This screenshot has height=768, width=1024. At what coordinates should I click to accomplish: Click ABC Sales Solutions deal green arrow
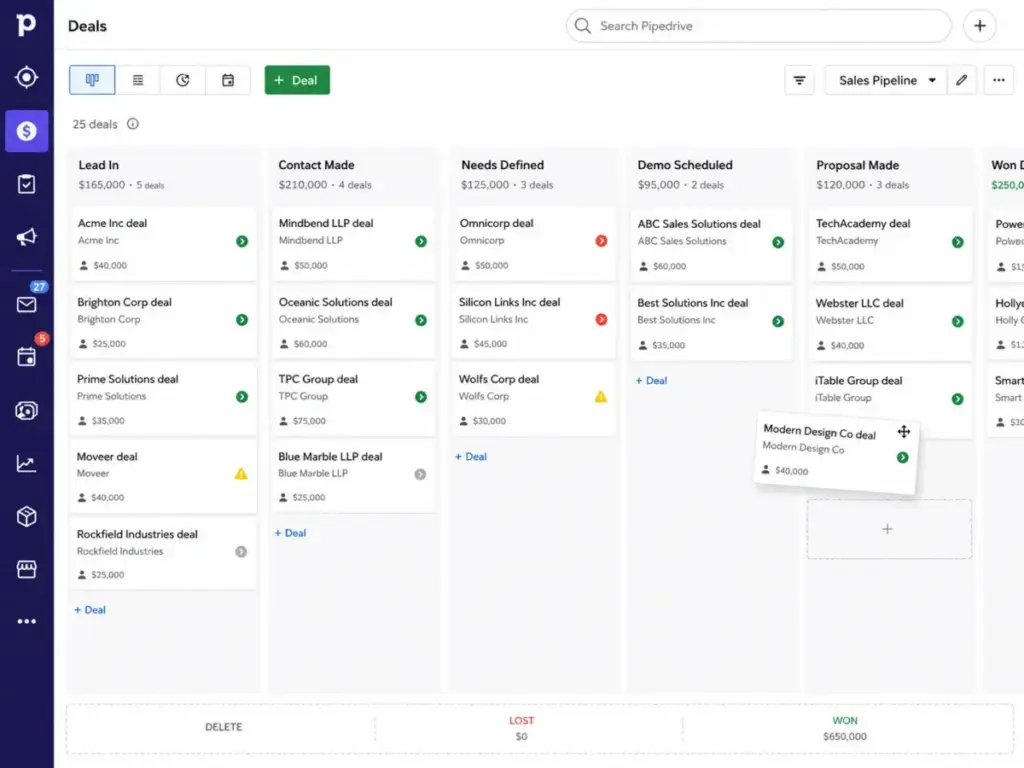pos(778,242)
